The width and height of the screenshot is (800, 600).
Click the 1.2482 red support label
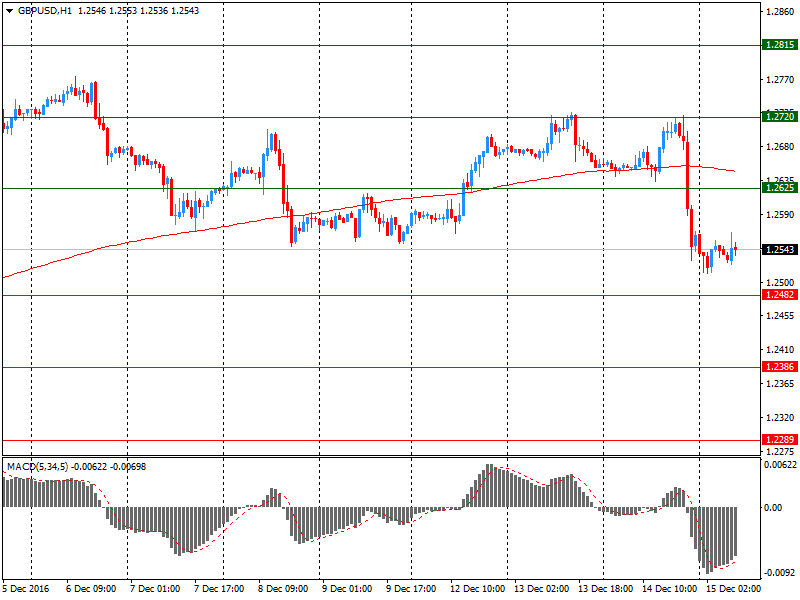780,295
